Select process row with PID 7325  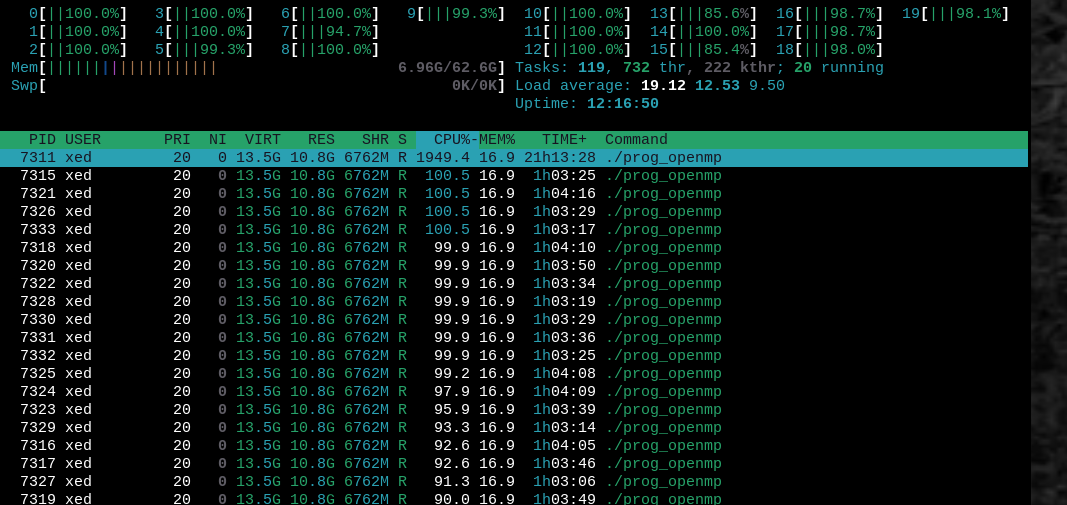click(514, 374)
